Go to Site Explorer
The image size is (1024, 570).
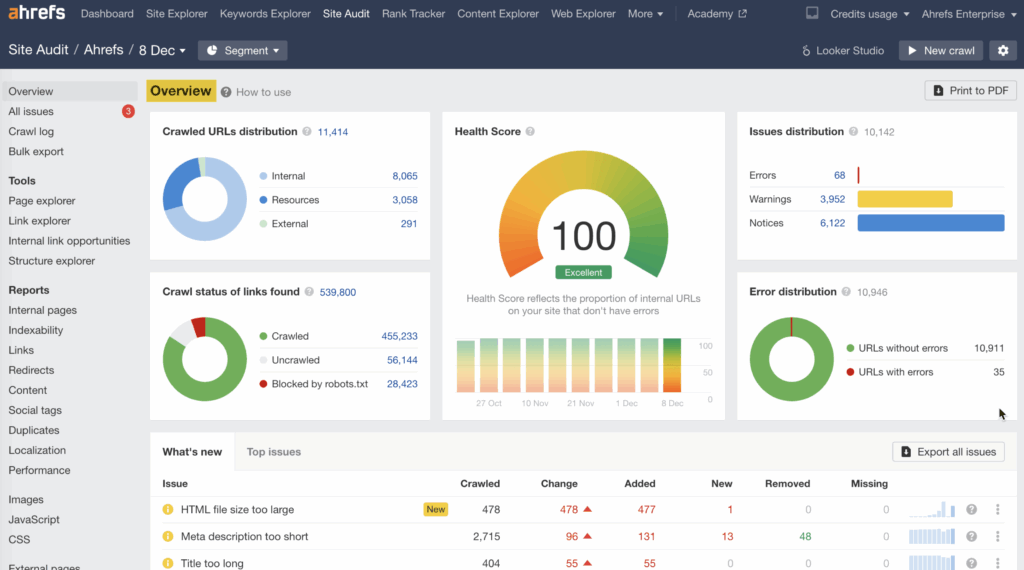[176, 13]
